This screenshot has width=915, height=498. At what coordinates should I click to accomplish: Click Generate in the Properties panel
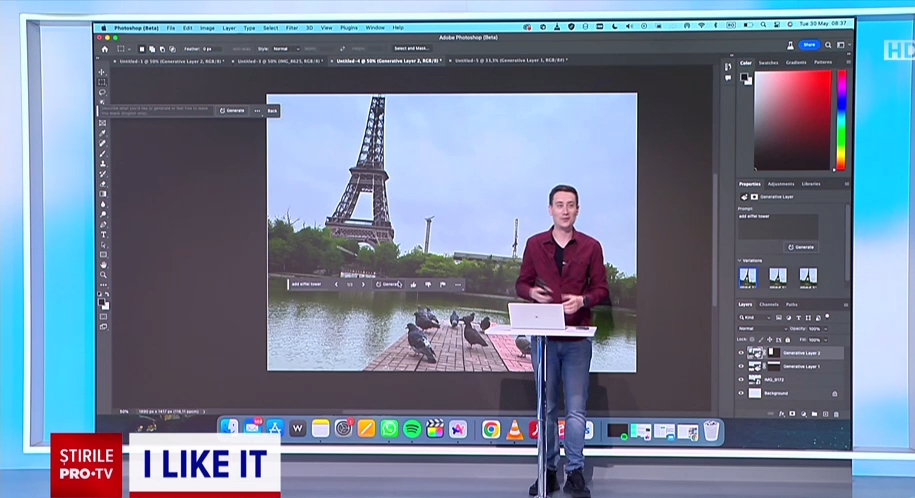click(801, 247)
